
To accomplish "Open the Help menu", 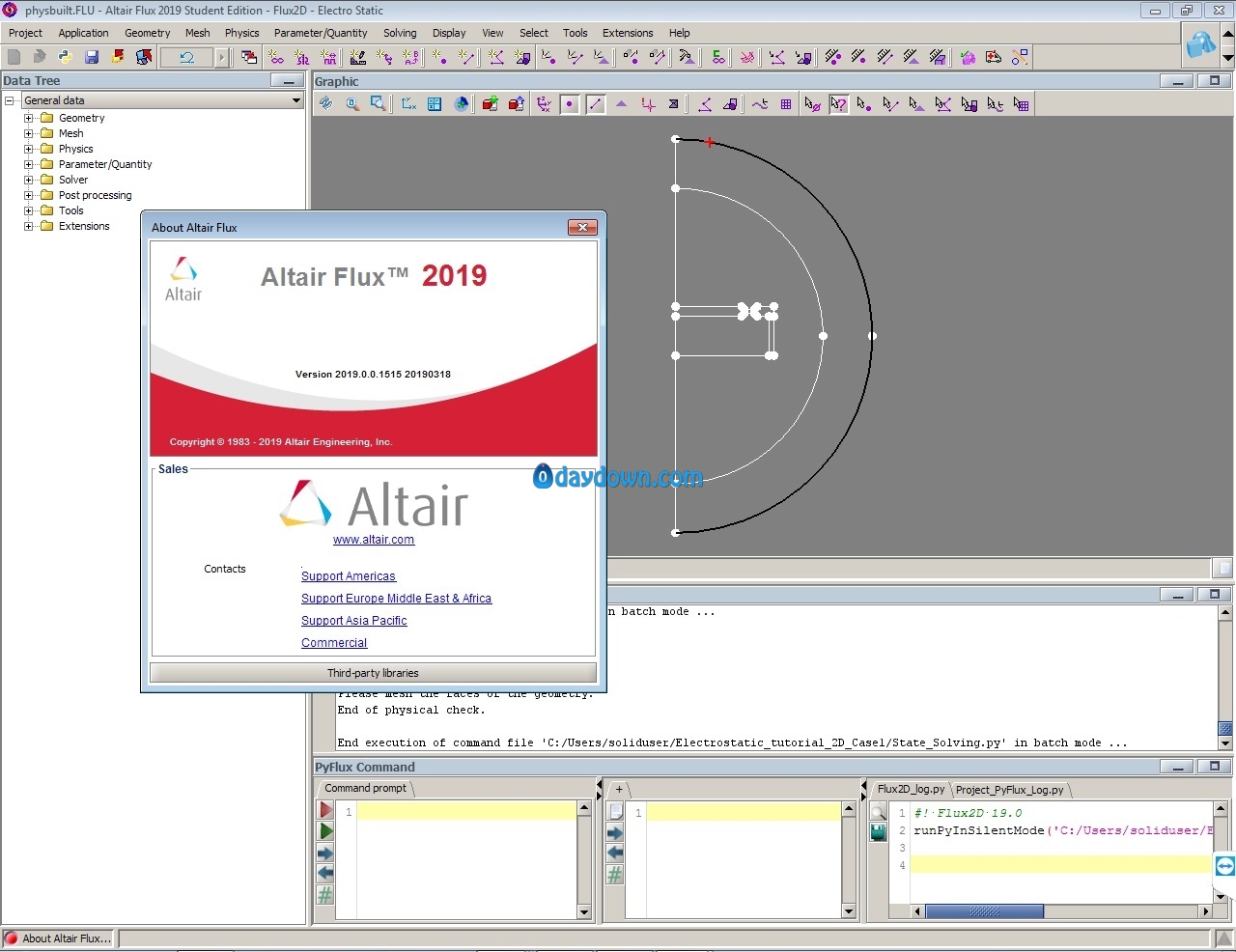I will tap(680, 33).
